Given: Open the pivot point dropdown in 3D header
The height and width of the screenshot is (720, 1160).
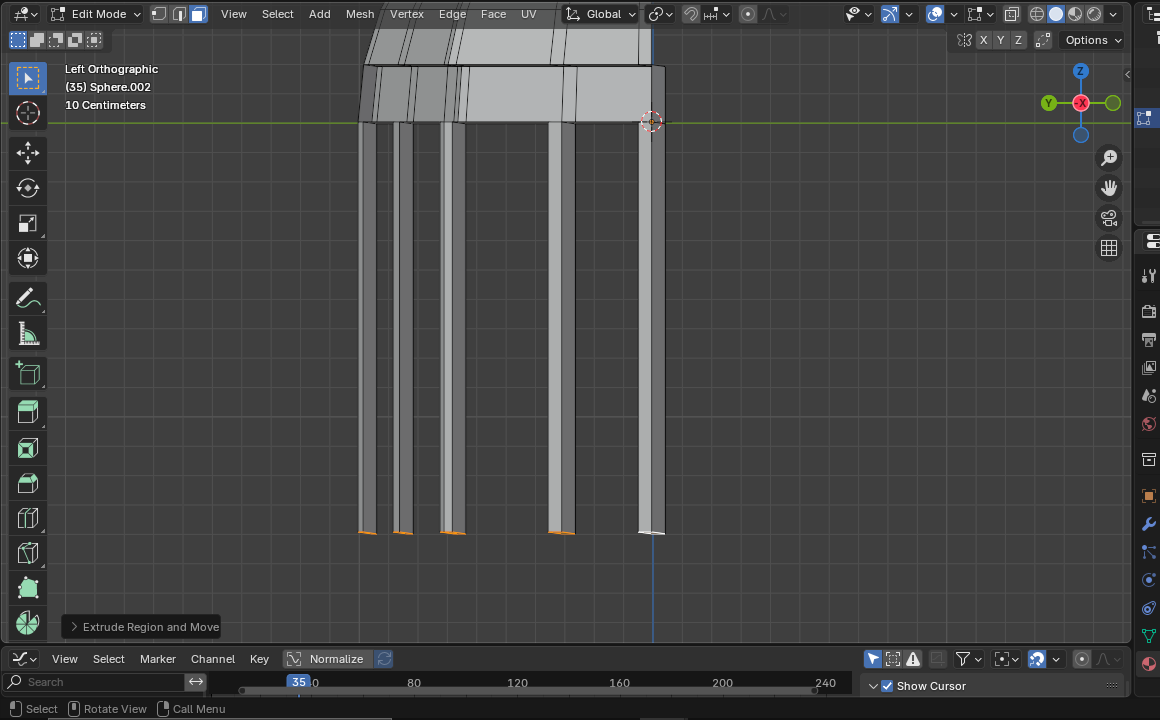Looking at the screenshot, I should point(659,14).
